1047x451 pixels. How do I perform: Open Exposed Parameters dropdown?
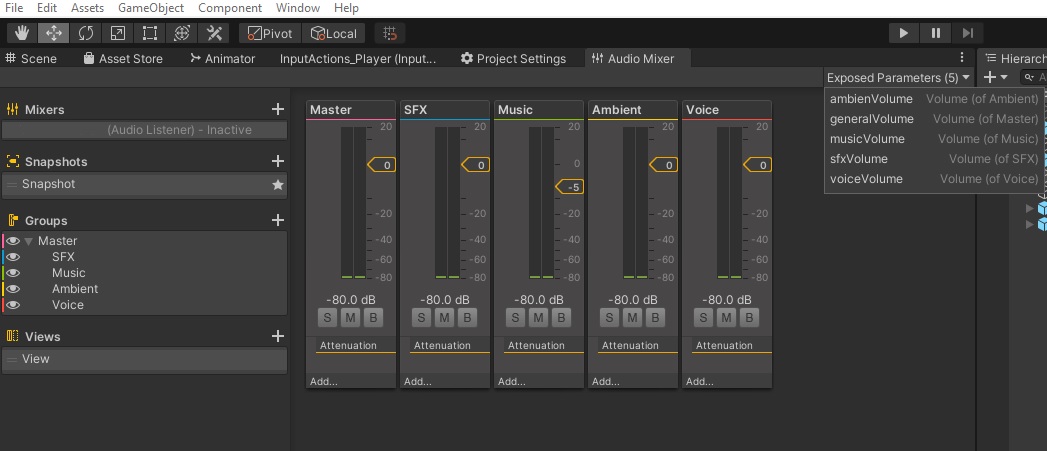pyautogui.click(x=898, y=78)
